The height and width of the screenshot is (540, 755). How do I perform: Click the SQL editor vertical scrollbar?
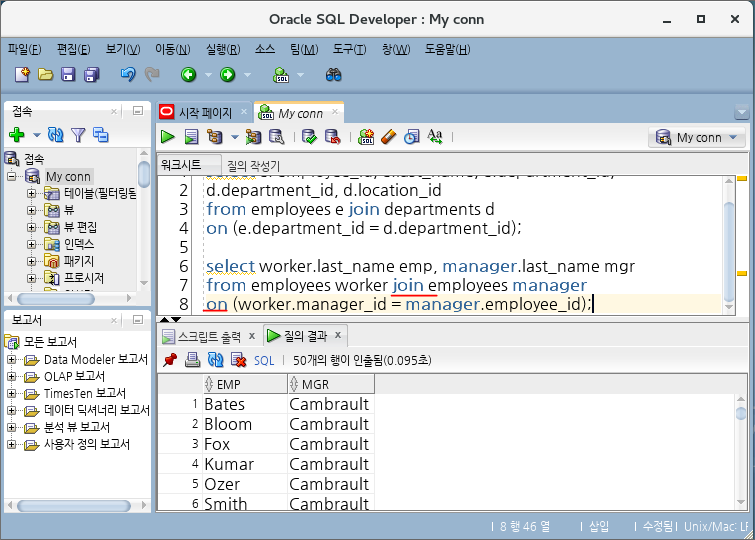[729, 246]
